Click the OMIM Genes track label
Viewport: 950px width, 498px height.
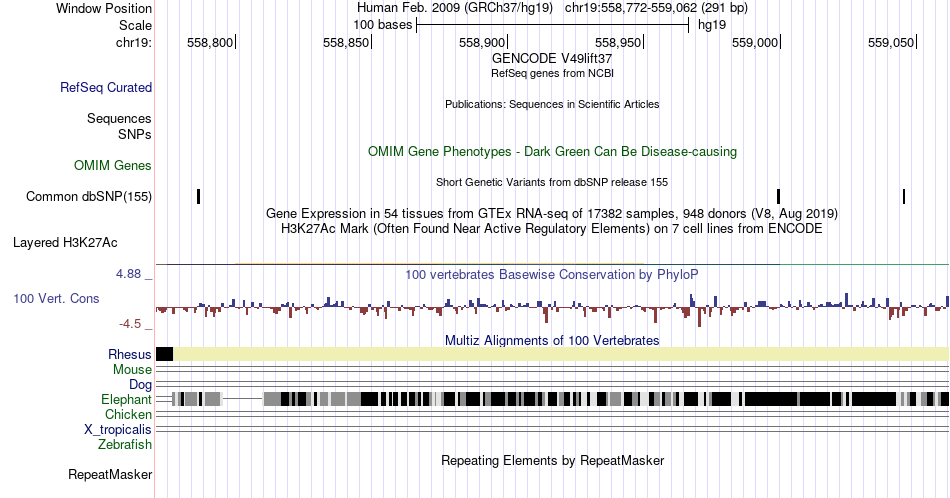click(x=113, y=165)
